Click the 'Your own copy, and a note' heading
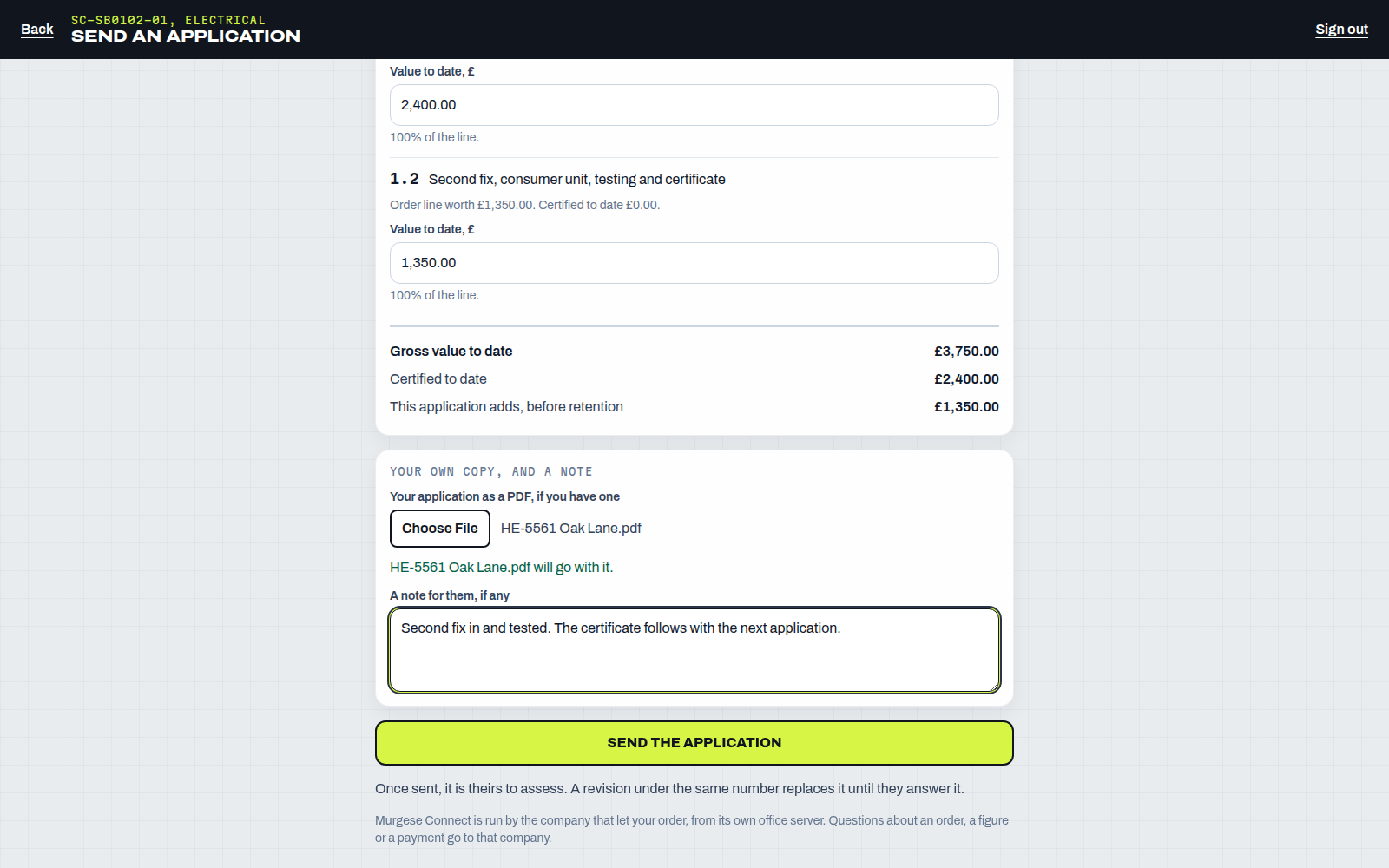 491,472
